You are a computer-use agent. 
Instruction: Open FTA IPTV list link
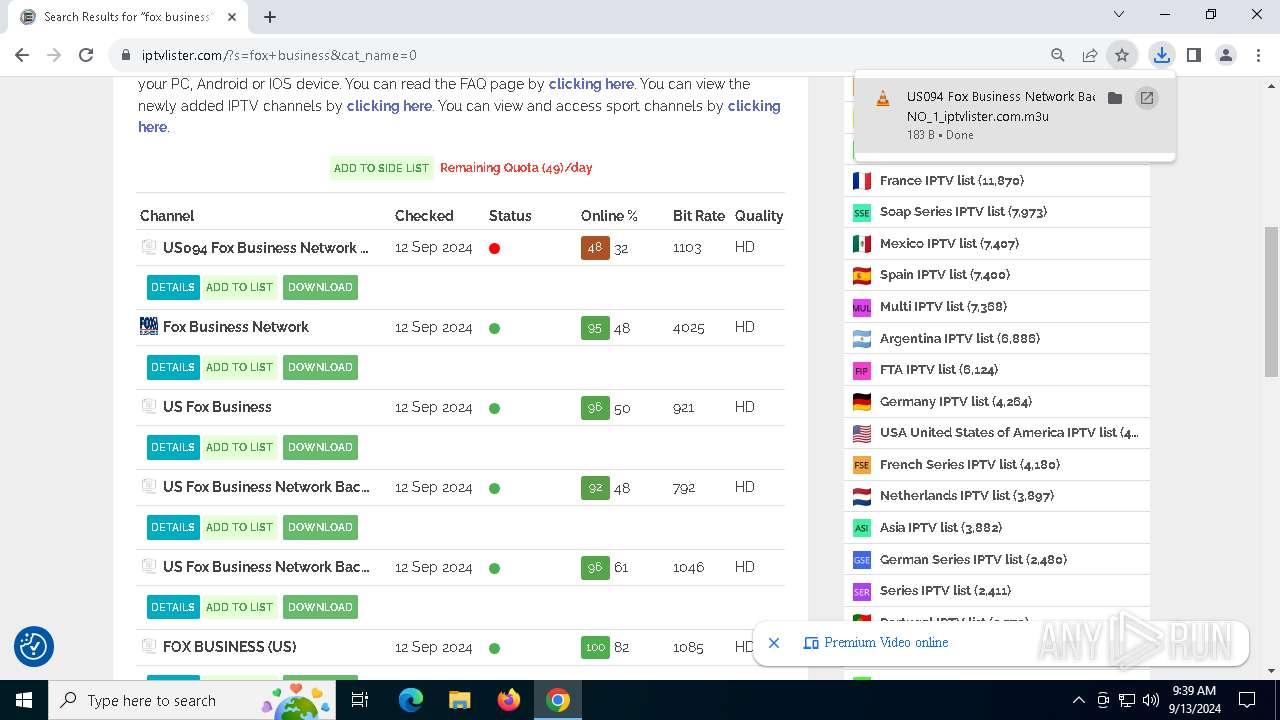[x=938, y=370]
